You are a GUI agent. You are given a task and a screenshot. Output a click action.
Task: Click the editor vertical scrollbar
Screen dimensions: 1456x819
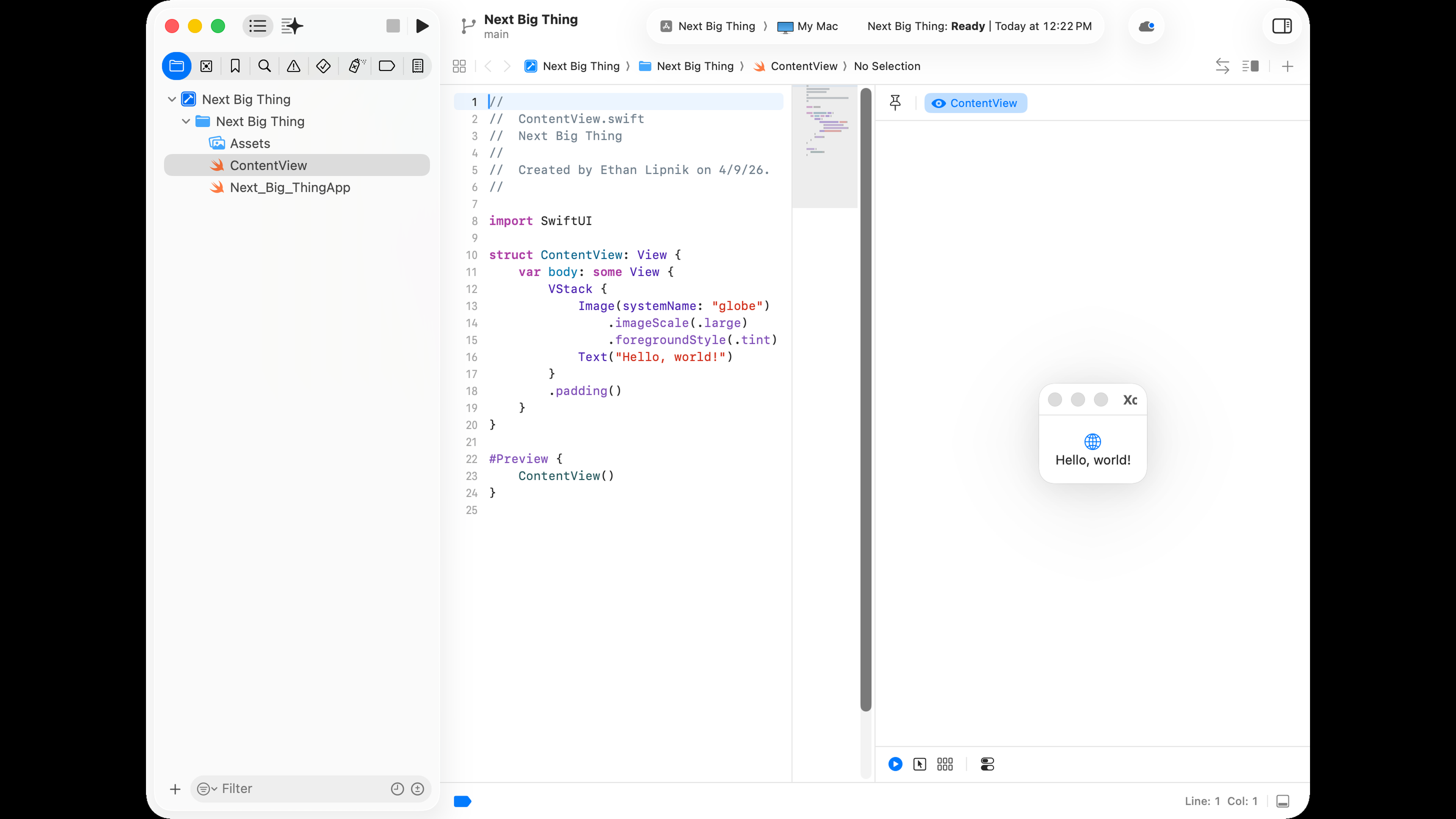point(865,399)
